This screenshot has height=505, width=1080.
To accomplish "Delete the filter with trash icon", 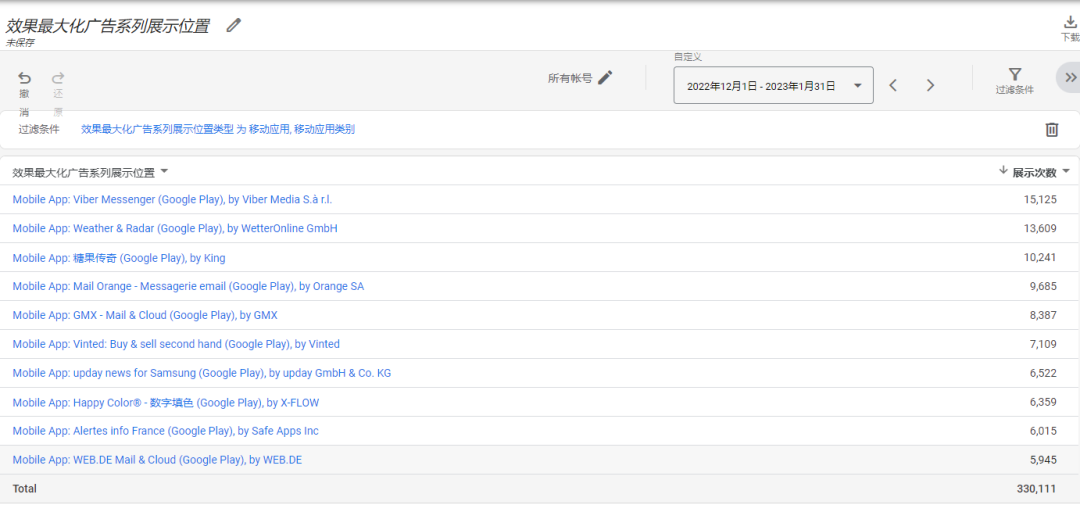I will click(x=1052, y=130).
